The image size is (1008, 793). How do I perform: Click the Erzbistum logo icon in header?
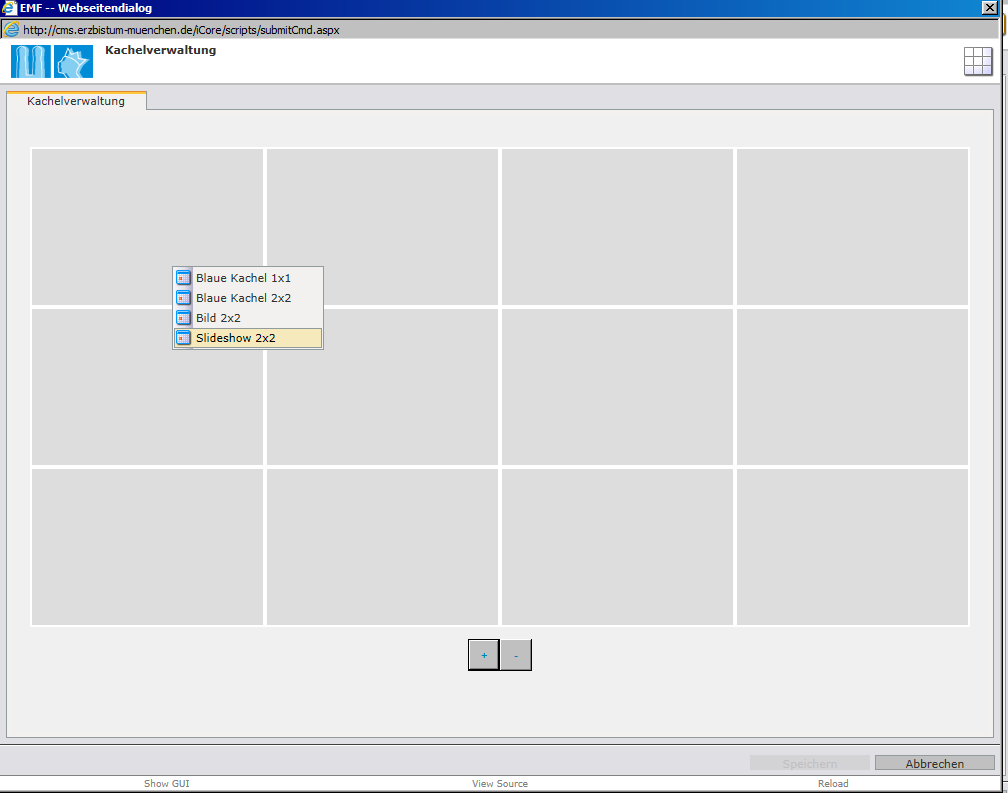click(x=52, y=61)
